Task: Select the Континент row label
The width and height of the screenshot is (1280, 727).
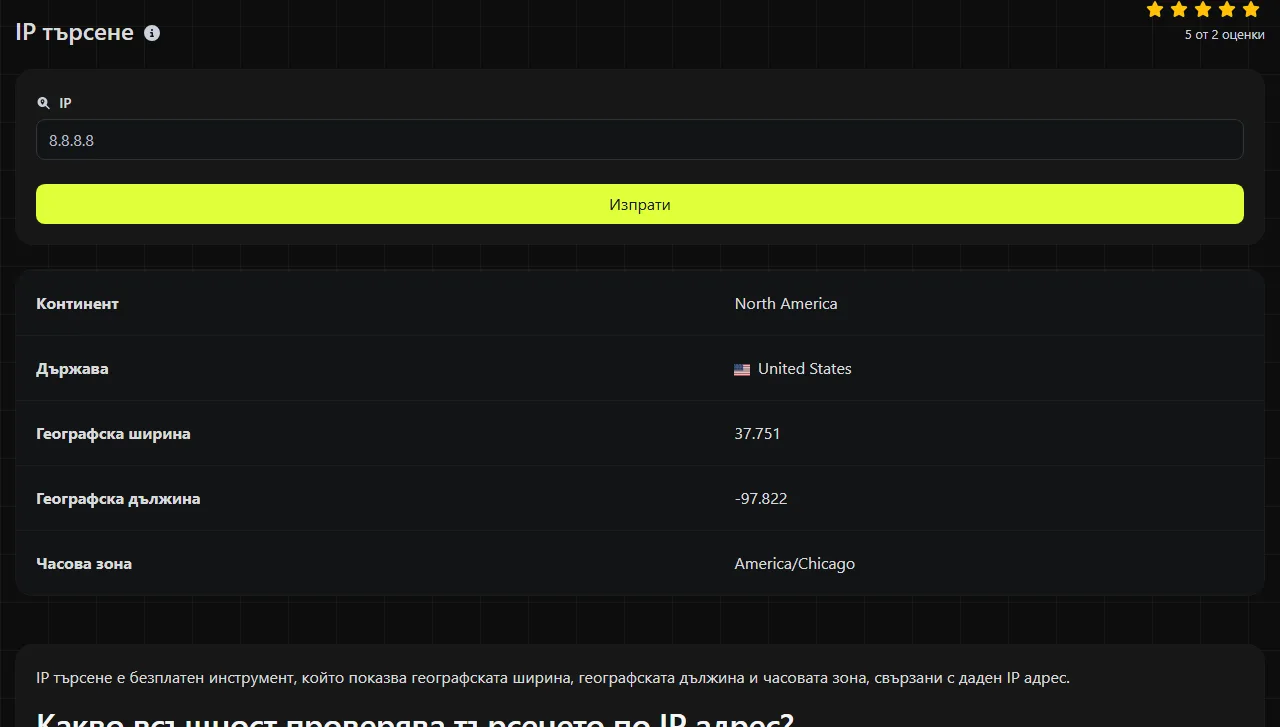Action: tap(77, 304)
